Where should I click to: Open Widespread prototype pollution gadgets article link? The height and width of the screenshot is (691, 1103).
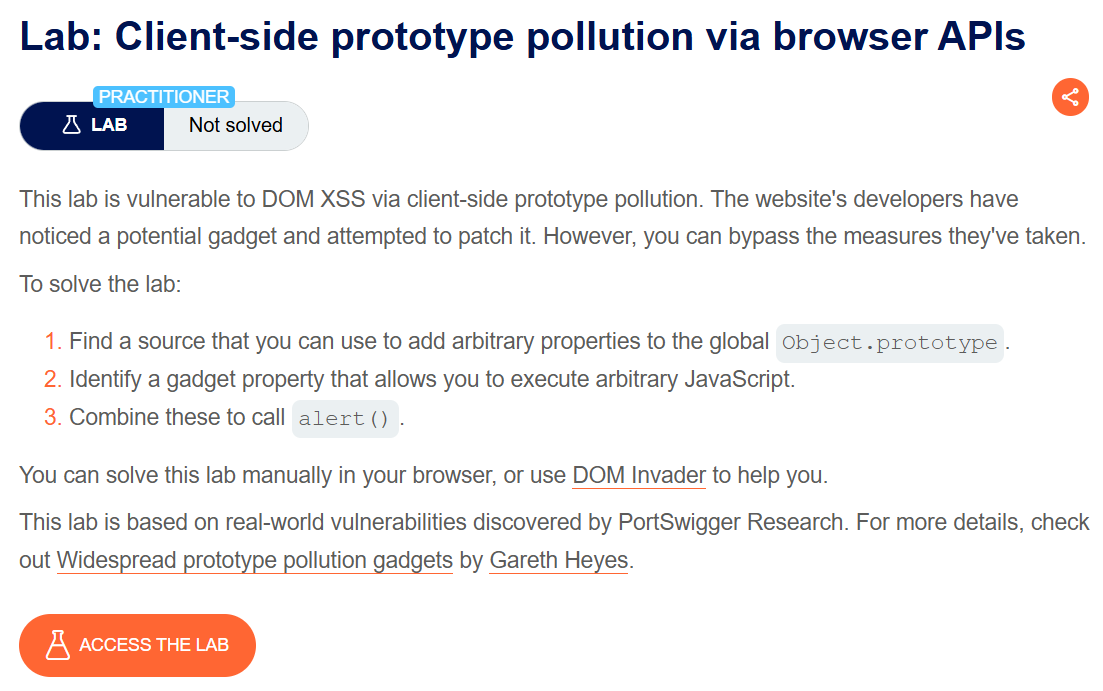pyautogui.click(x=254, y=560)
